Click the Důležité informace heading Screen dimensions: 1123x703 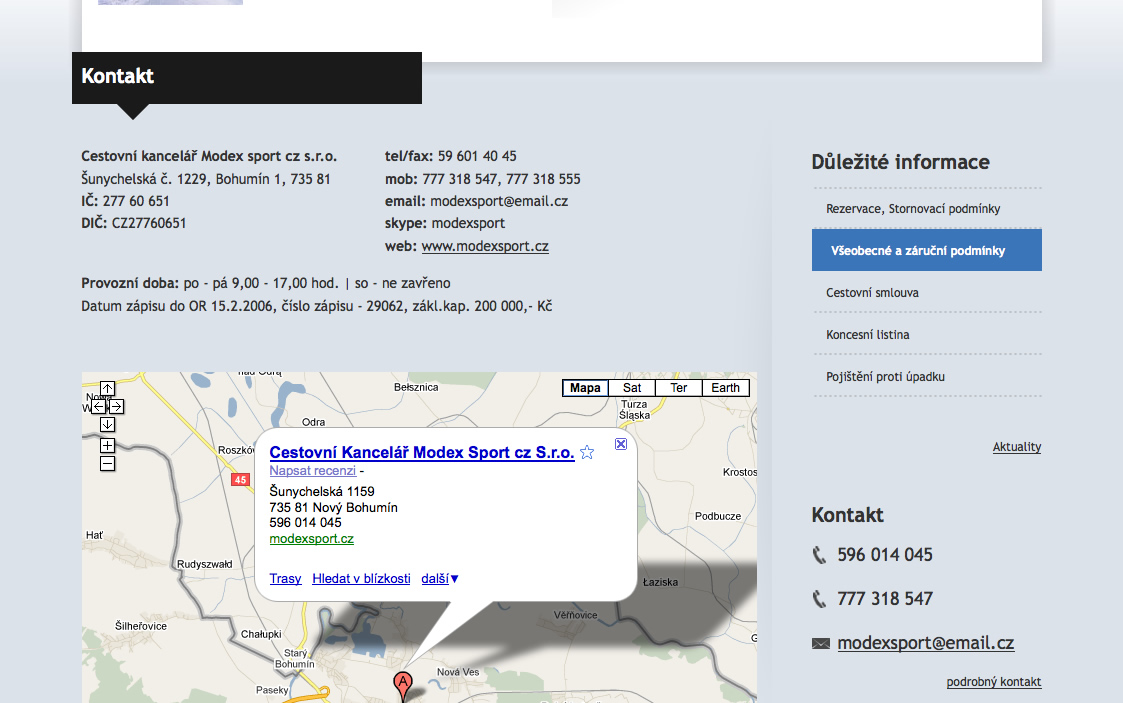click(900, 162)
